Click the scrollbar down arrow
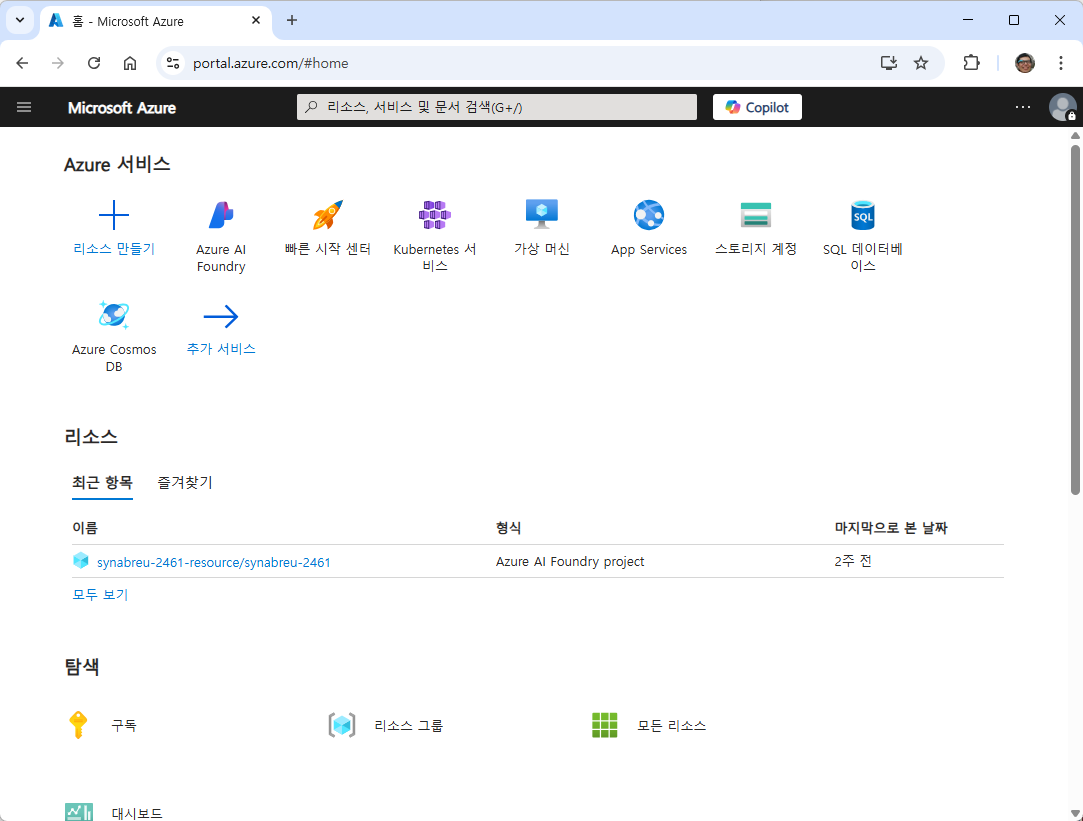This screenshot has width=1083, height=821. pyautogui.click(x=1075, y=814)
